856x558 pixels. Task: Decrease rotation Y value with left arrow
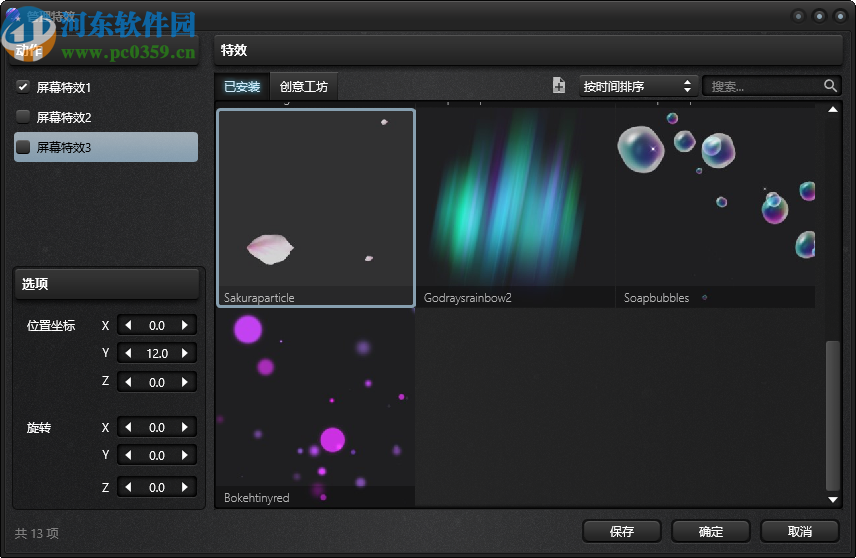[x=128, y=455]
